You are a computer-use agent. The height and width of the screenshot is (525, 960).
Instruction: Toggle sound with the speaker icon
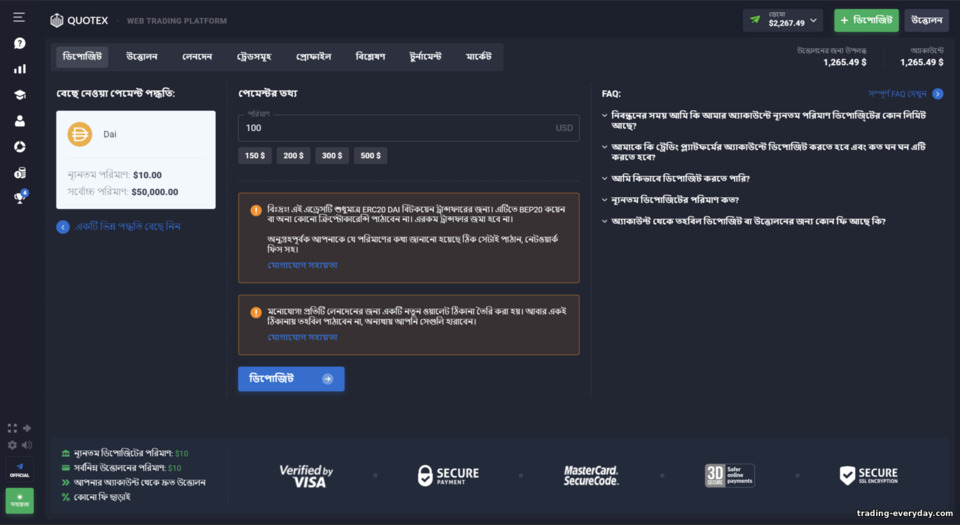[x=27, y=445]
